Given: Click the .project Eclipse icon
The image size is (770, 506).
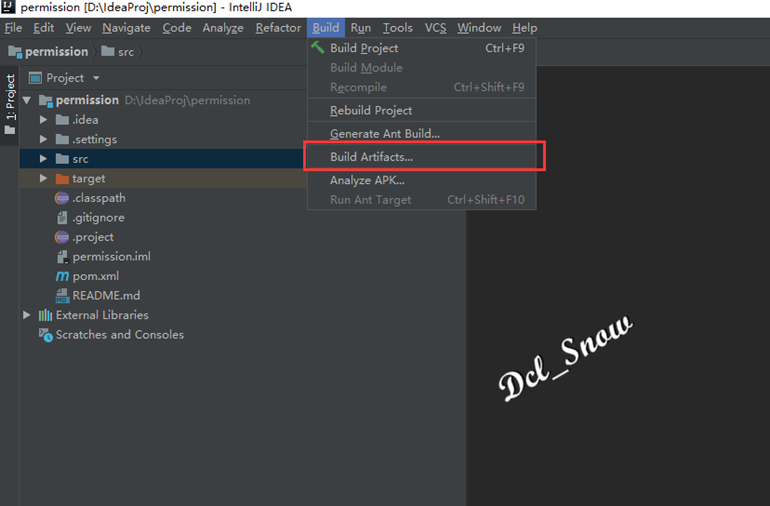Looking at the screenshot, I should coord(62,237).
